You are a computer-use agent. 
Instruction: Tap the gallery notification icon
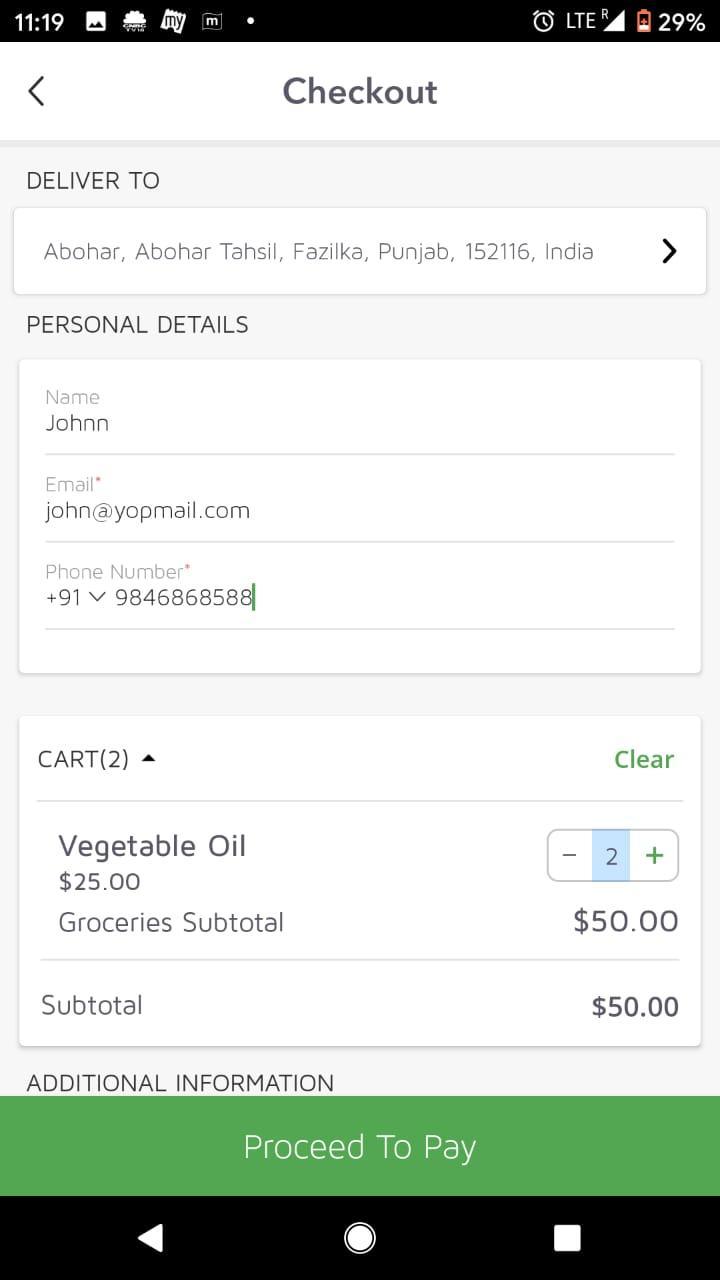pyautogui.click(x=96, y=21)
